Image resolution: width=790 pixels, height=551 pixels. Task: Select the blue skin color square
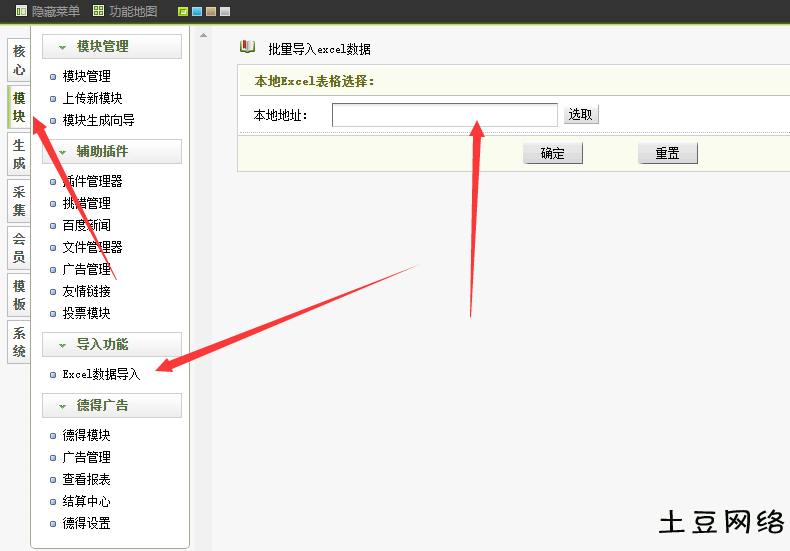point(197,12)
